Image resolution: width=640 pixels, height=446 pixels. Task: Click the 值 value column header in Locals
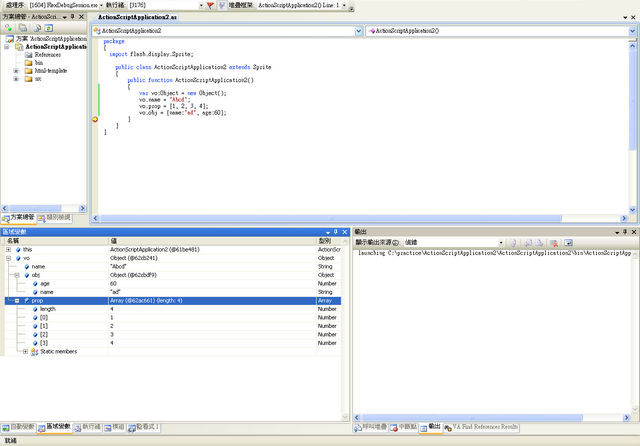tap(212, 241)
